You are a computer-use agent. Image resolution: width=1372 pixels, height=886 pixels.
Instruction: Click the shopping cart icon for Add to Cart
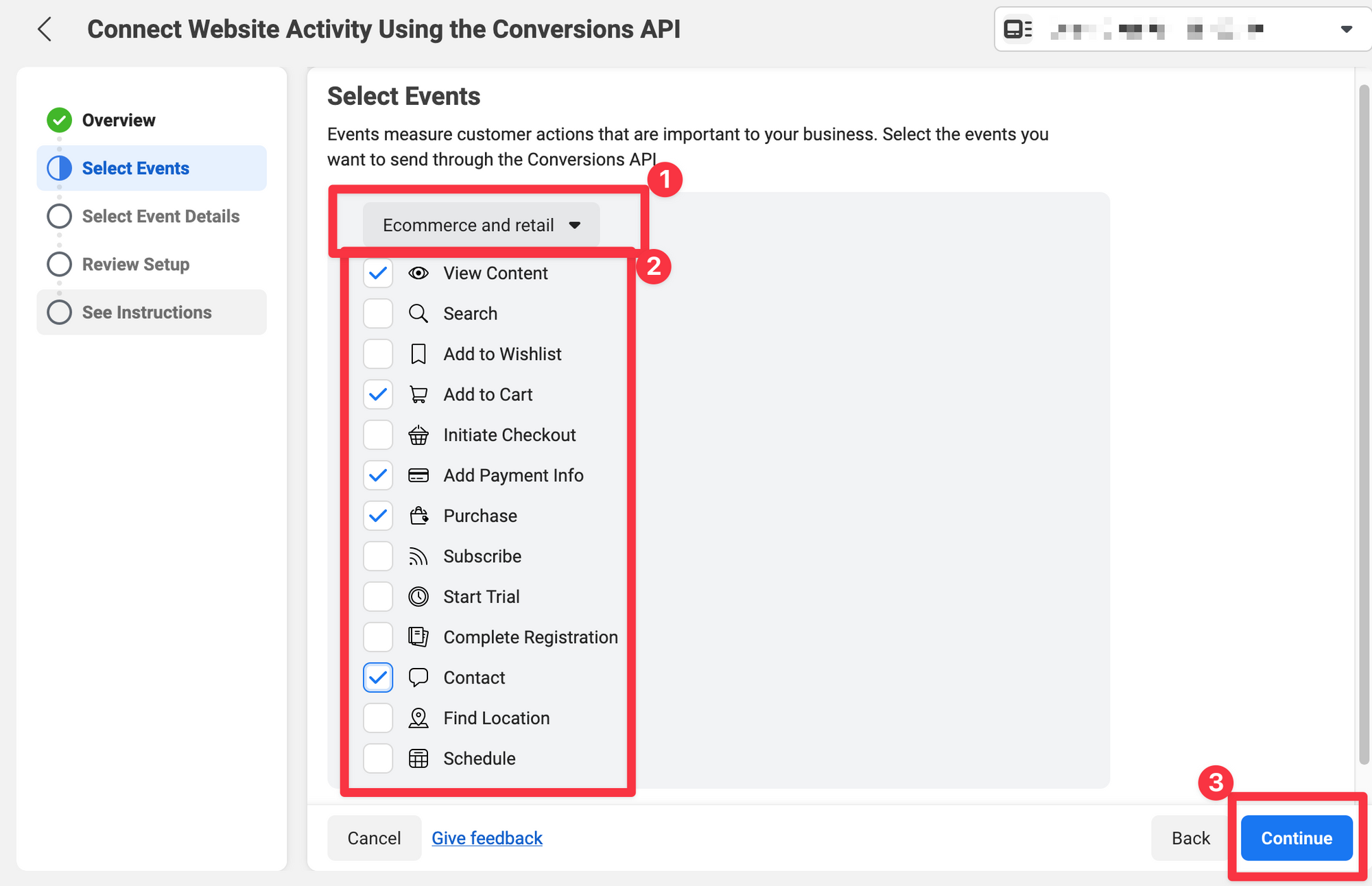pos(418,394)
